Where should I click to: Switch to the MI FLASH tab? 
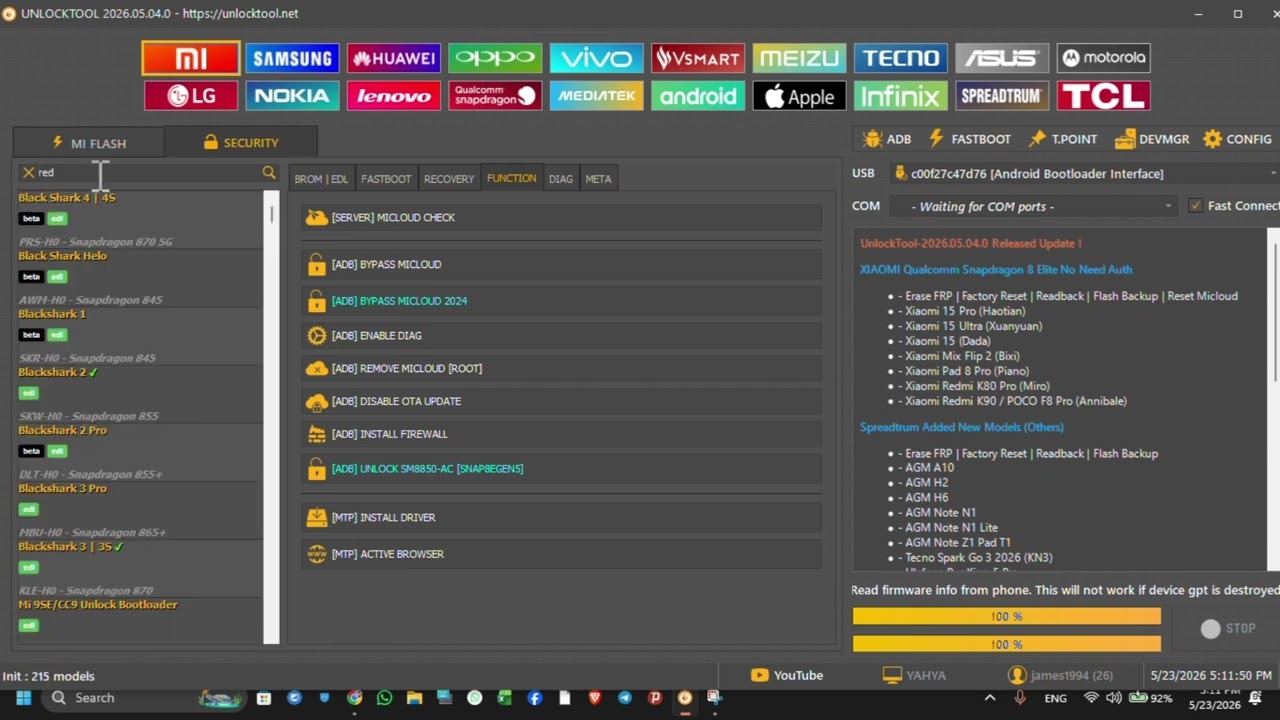(89, 143)
